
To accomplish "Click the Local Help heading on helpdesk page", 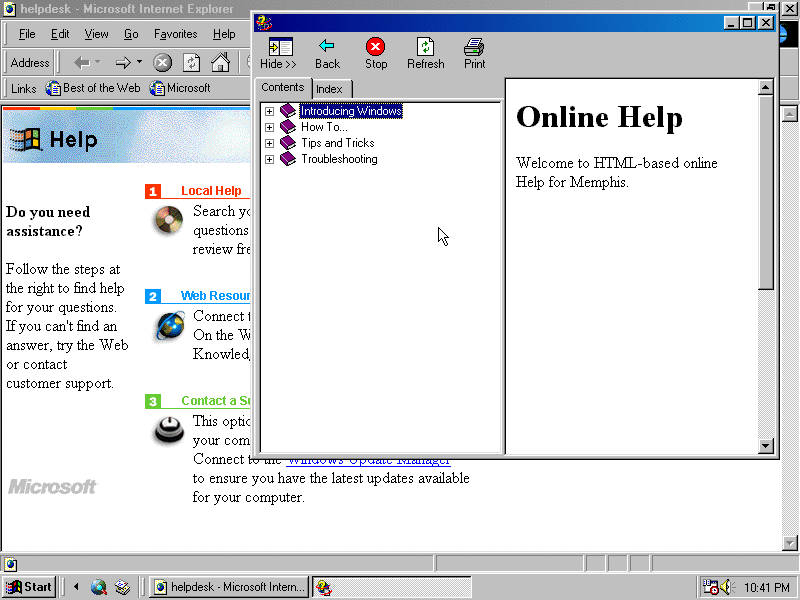I will click(x=211, y=191).
